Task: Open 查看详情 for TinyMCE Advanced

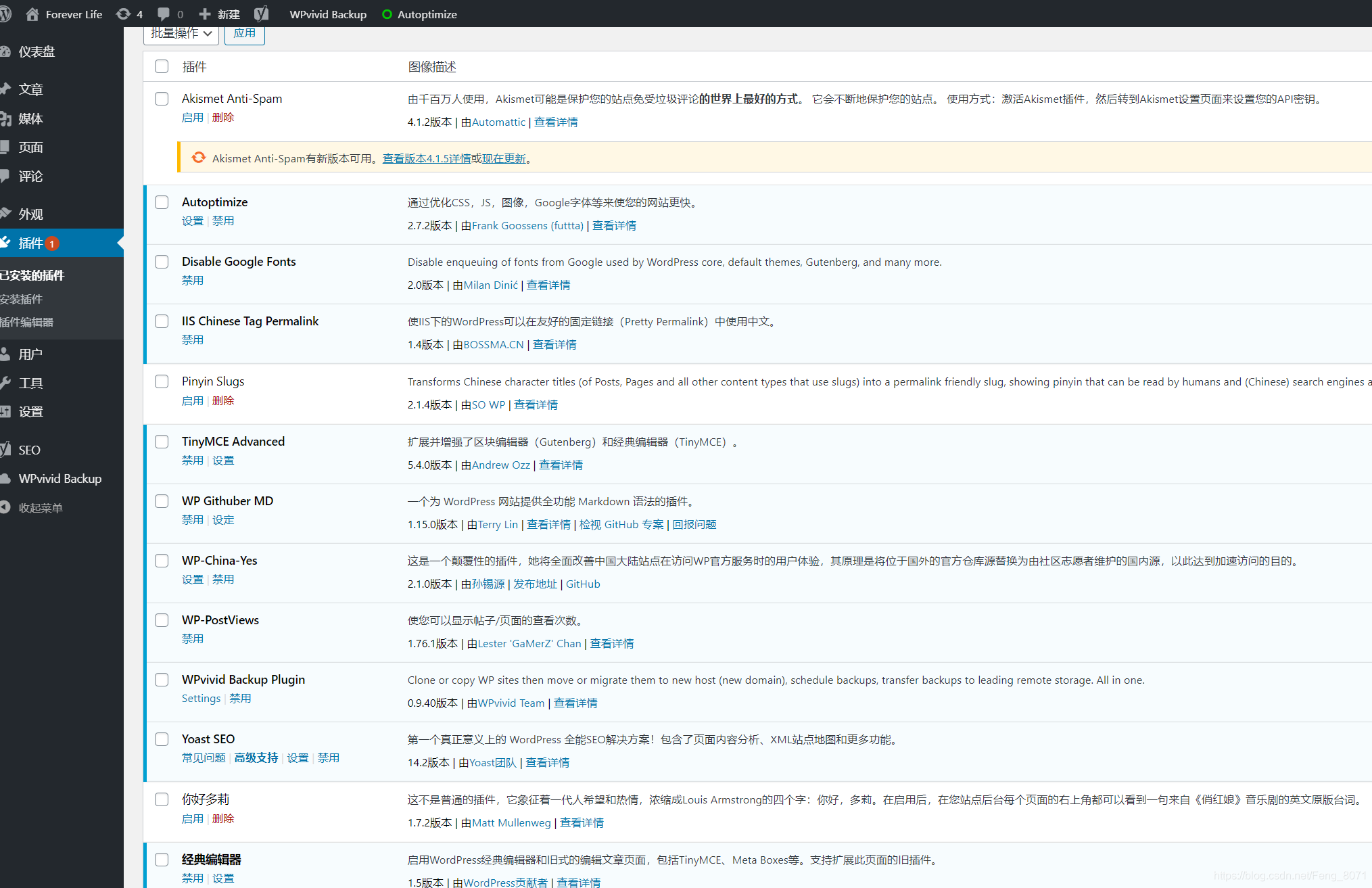Action: click(x=561, y=465)
